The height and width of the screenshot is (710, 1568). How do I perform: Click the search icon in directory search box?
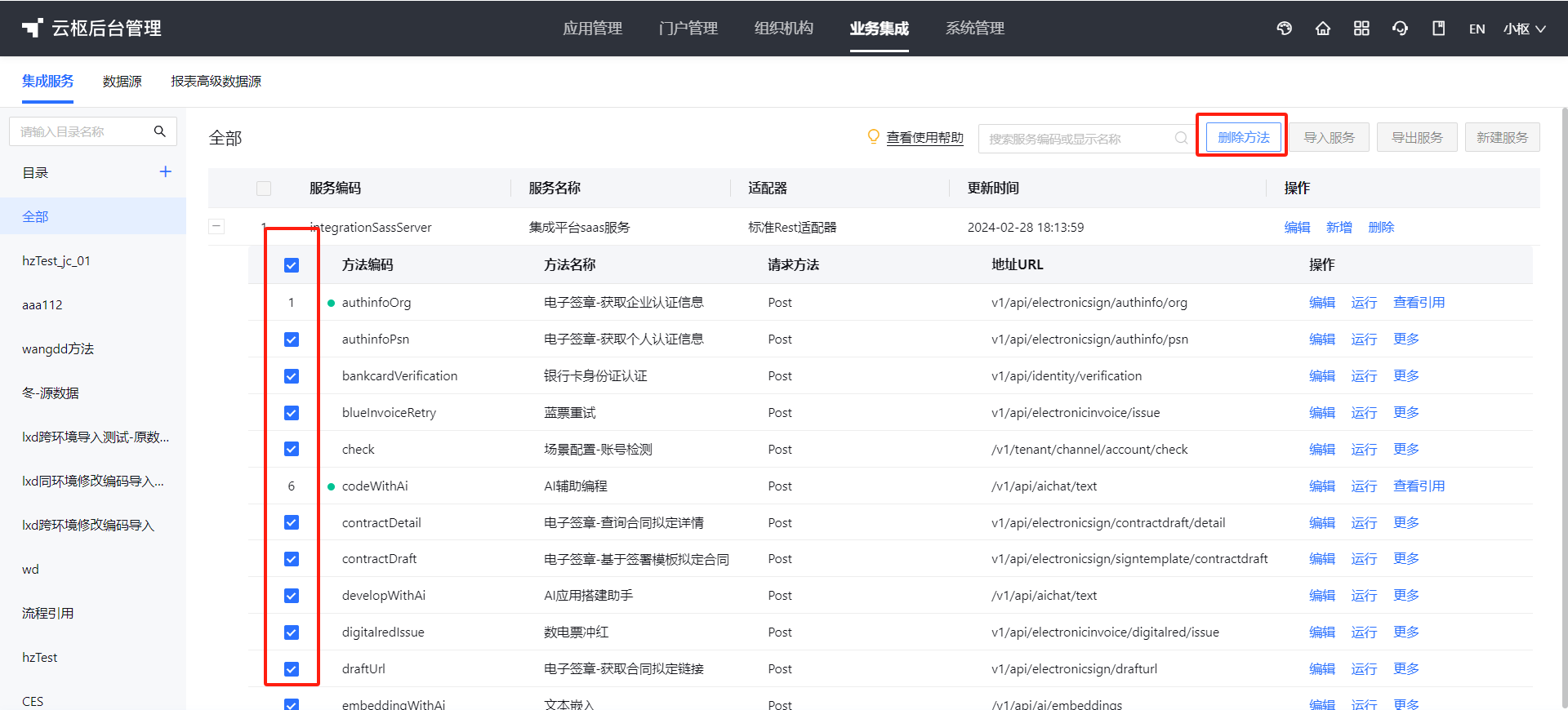[160, 131]
